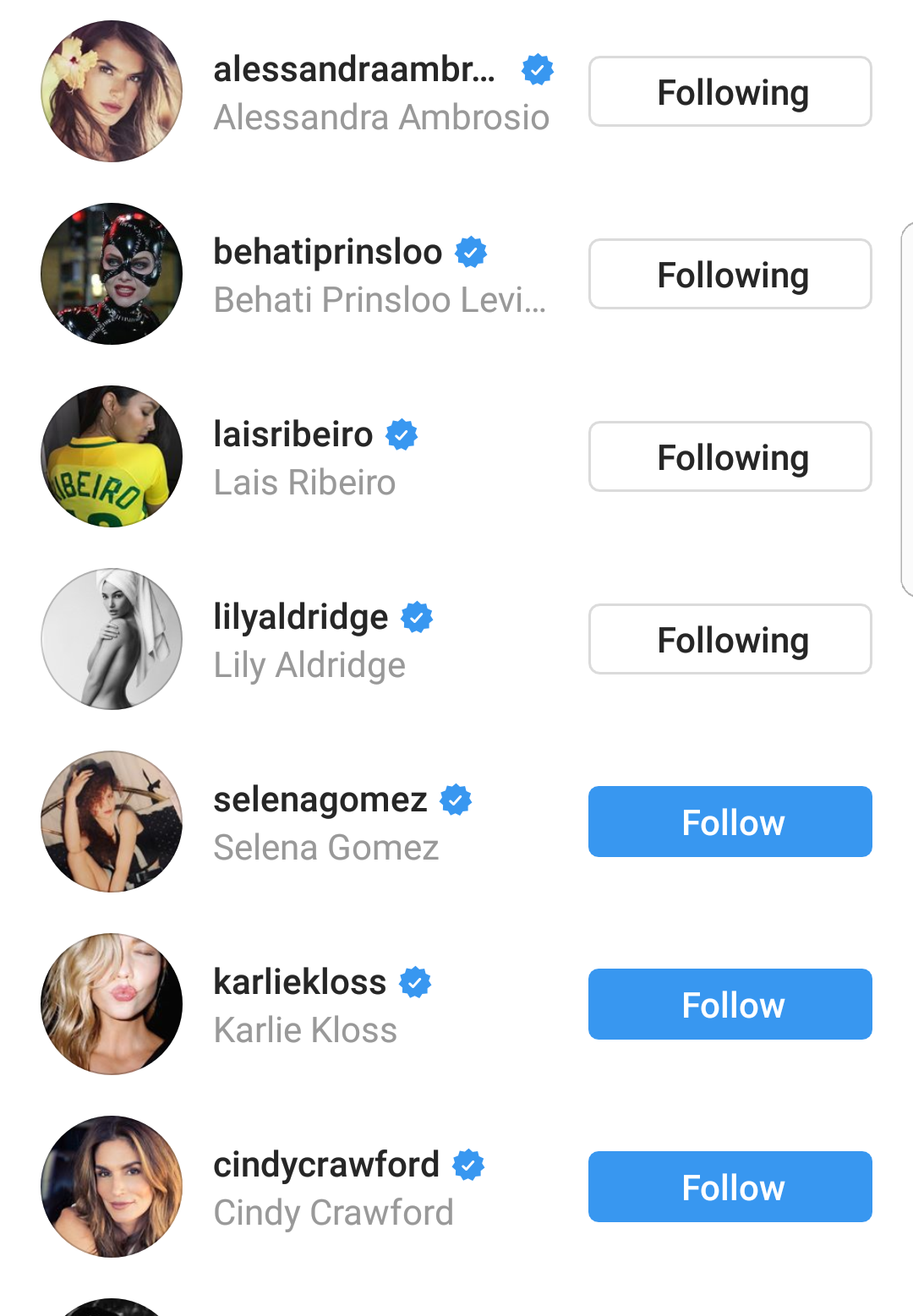The image size is (913, 1316).
Task: Click the verified badge next to lilyaldridge
Action: [416, 617]
